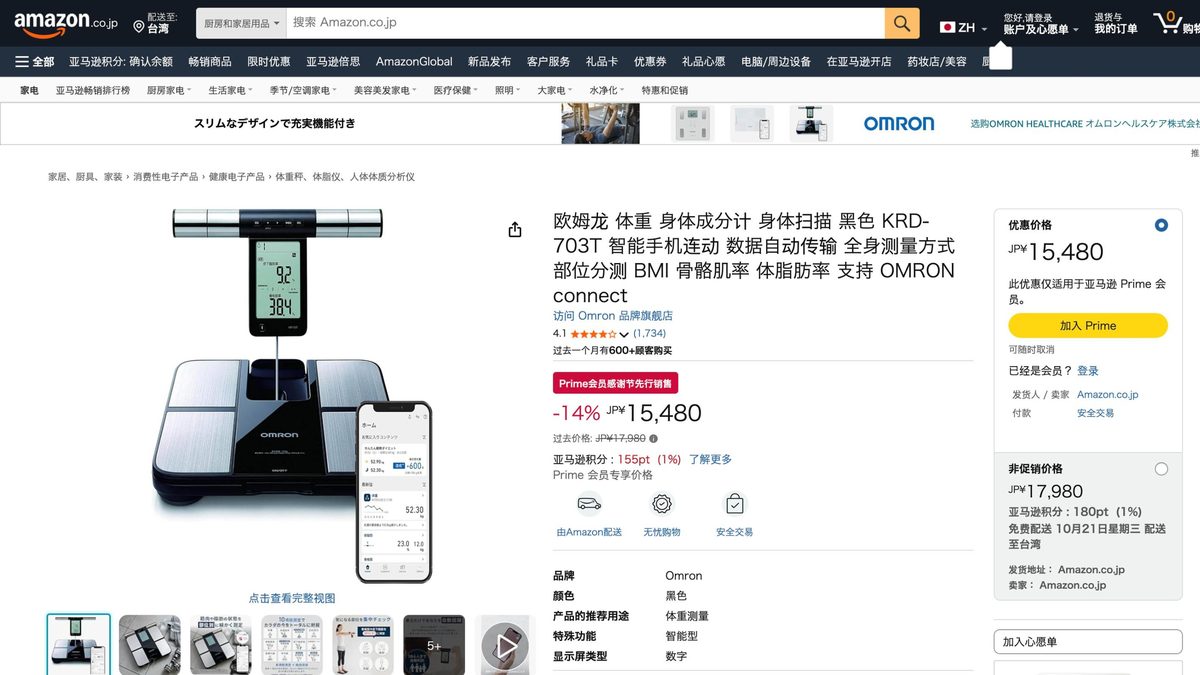Image resolution: width=1200 pixels, height=675 pixels.
Task: Click the Prime会员感谢节先行销售 badge
Action: coord(616,383)
